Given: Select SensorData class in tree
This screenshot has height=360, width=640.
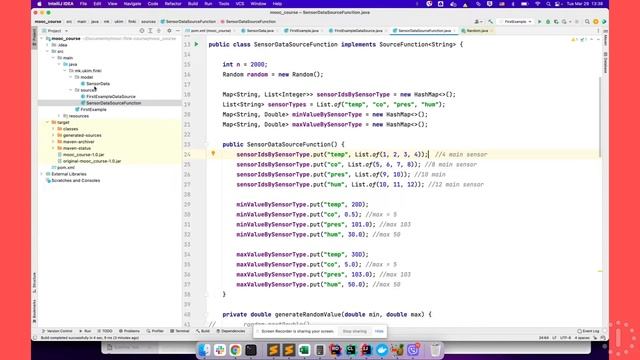Looking at the screenshot, I should [x=98, y=84].
